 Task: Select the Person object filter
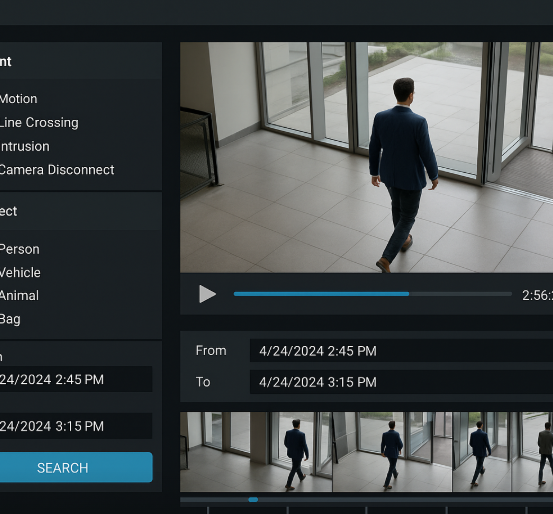tap(19, 249)
